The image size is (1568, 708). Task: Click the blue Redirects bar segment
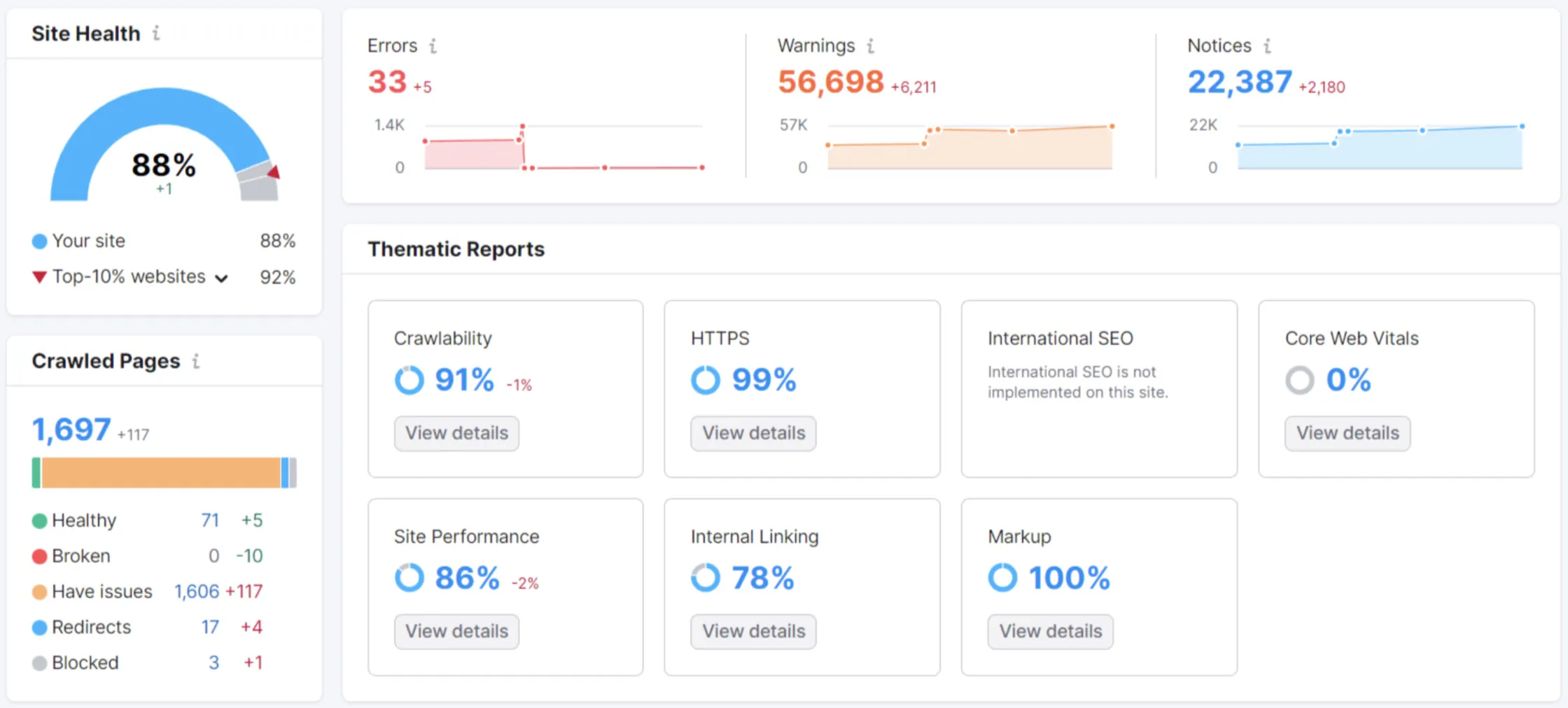point(285,473)
